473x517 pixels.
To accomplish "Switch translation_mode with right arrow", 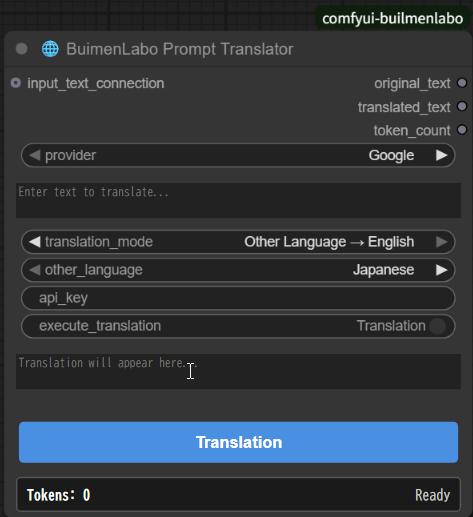I will point(442,242).
